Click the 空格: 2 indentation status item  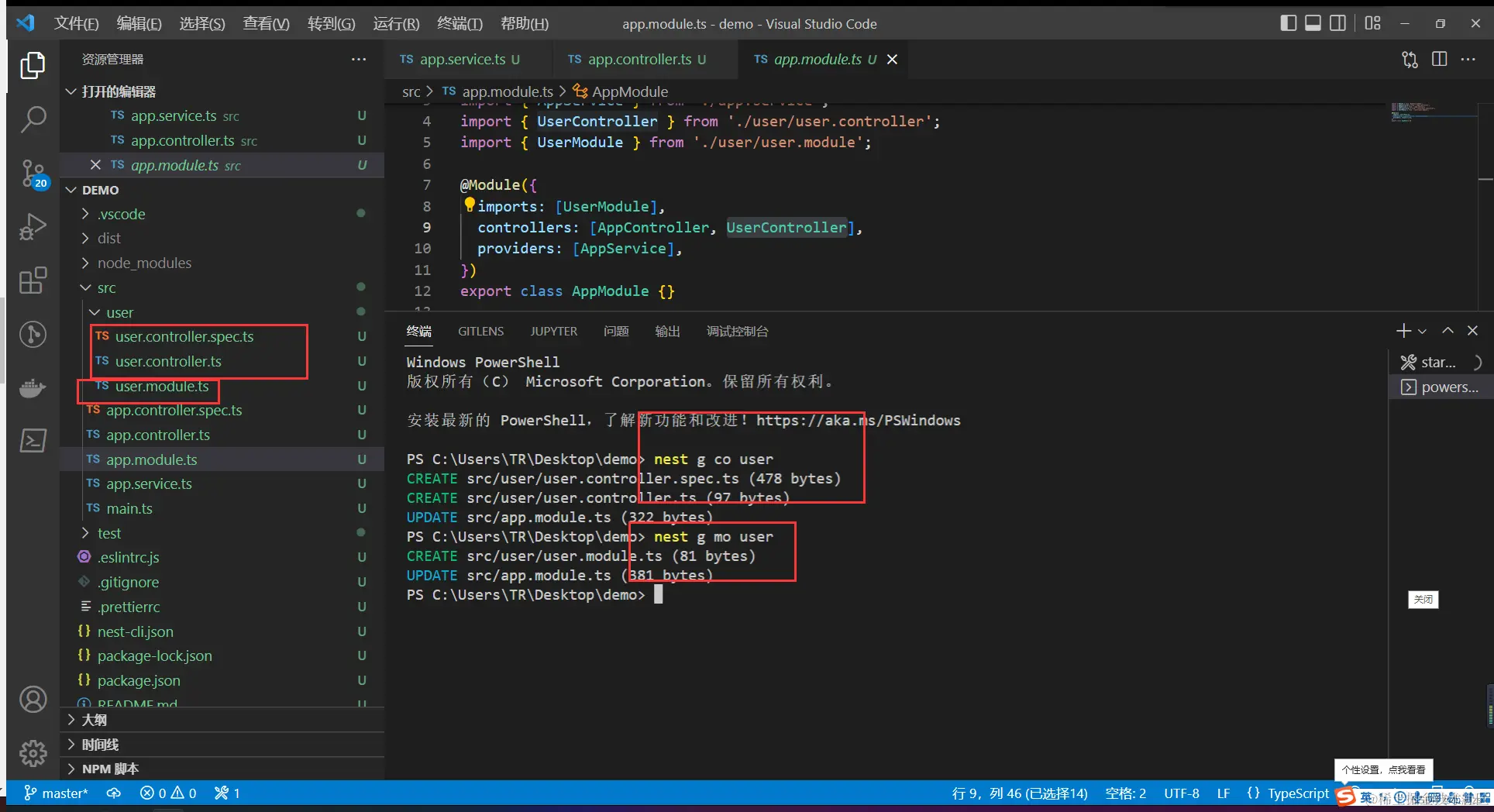(1126, 793)
